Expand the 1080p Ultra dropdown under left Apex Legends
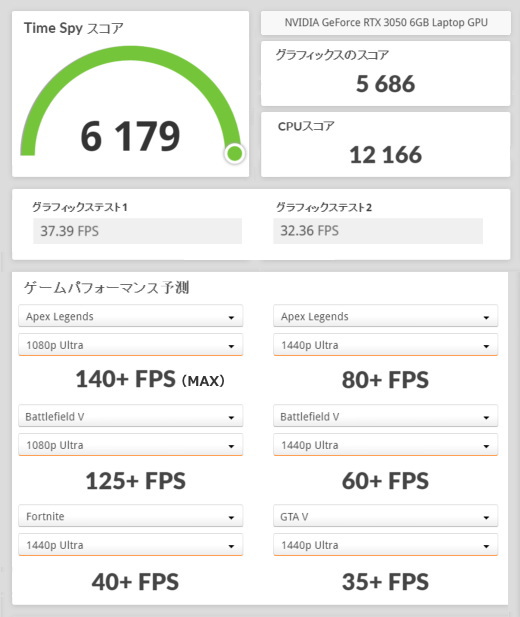The width and height of the screenshot is (520, 617). pyautogui.click(x=131, y=345)
